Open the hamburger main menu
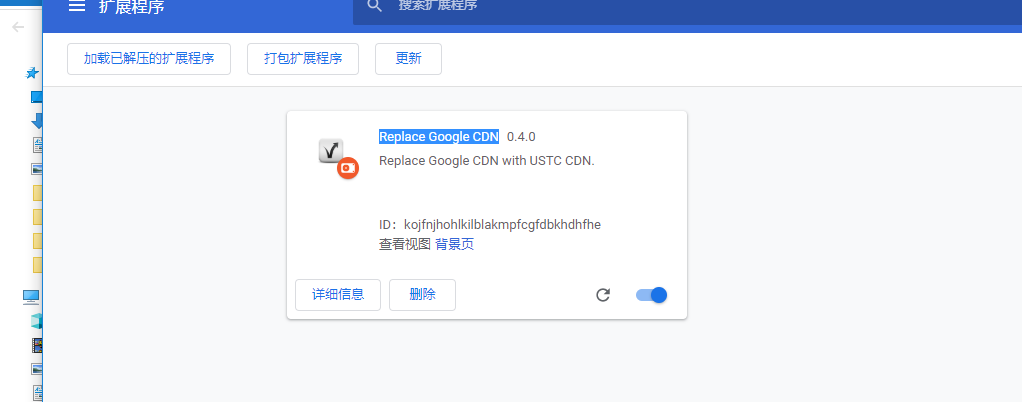 [x=77, y=7]
